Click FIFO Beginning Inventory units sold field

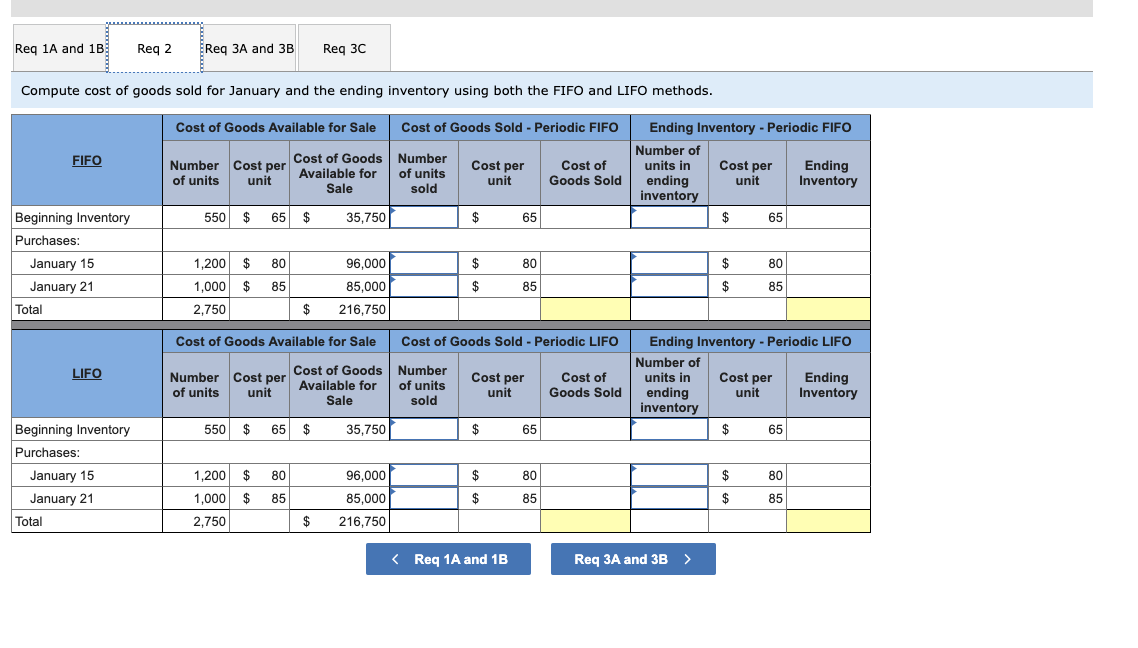[x=424, y=217]
